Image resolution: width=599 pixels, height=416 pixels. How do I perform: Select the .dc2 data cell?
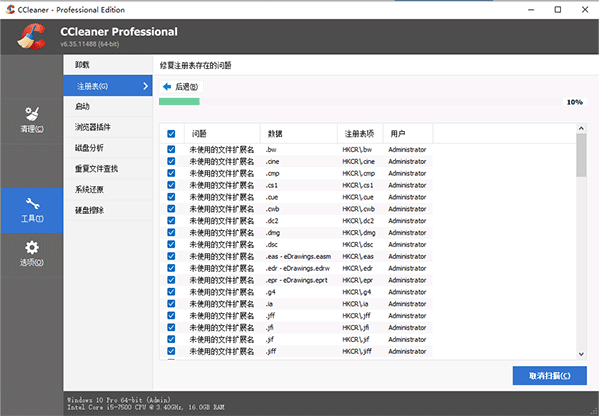[272, 221]
